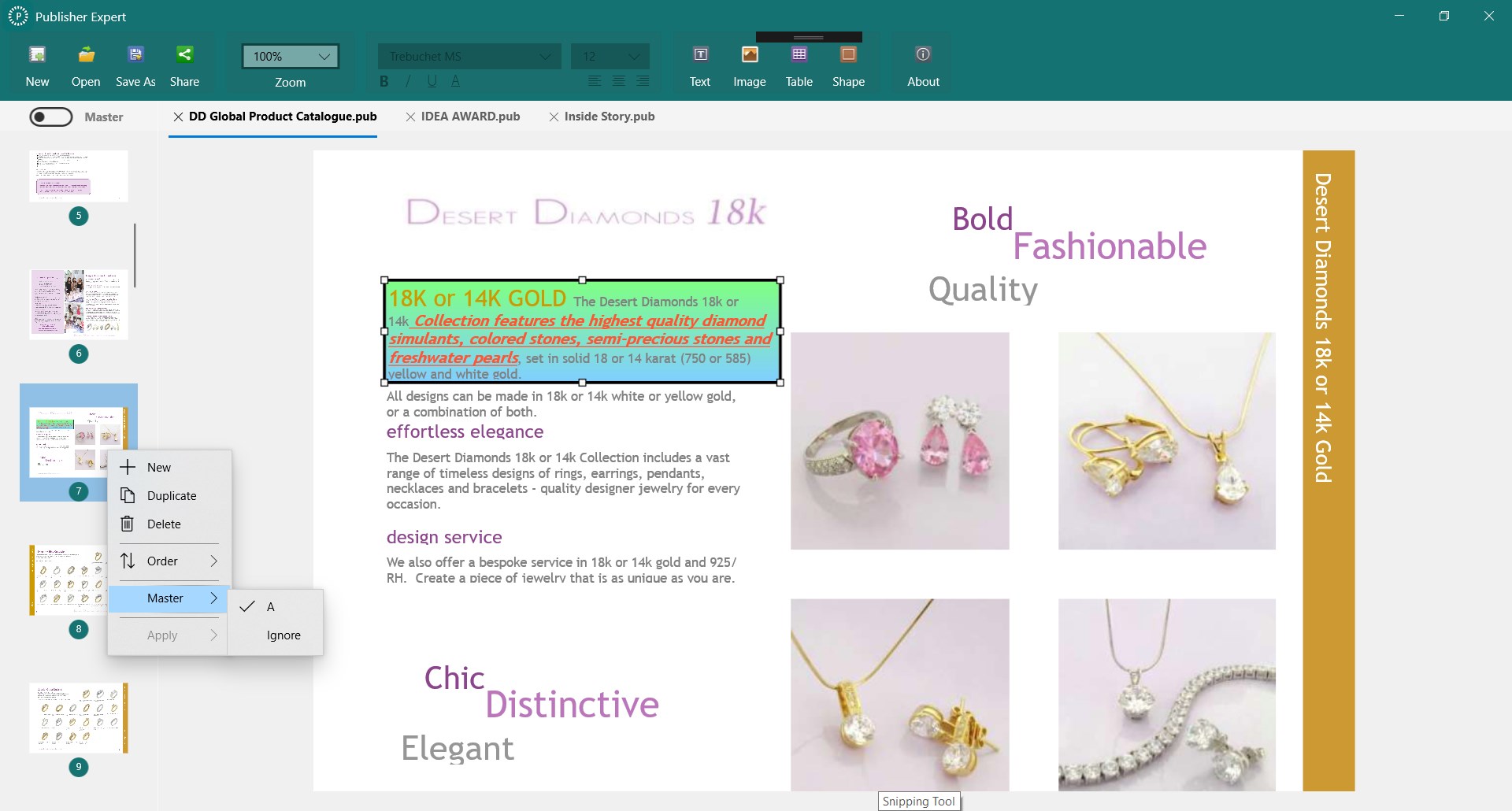1512x811 pixels.
Task: Align text right
Action: [643, 81]
